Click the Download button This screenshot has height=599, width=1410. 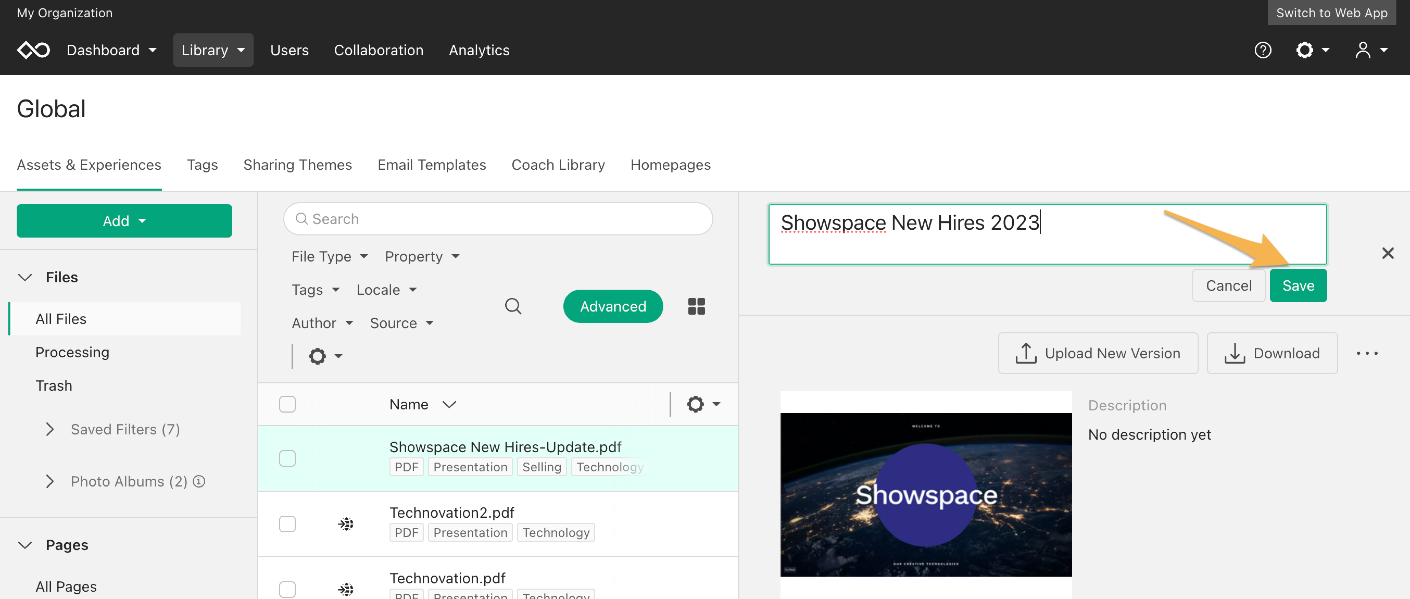(x=1272, y=353)
